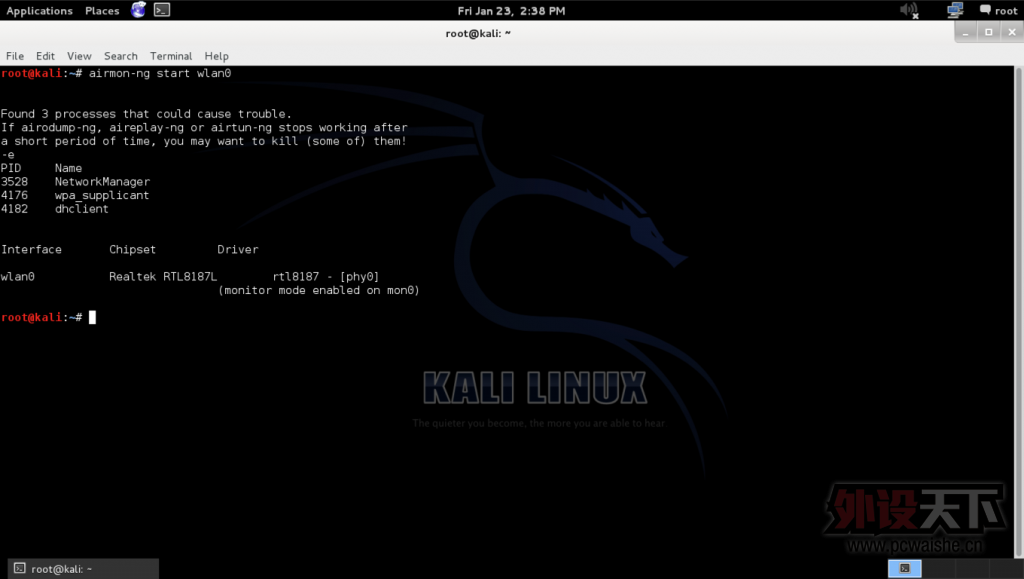Open the View menu

coord(79,56)
